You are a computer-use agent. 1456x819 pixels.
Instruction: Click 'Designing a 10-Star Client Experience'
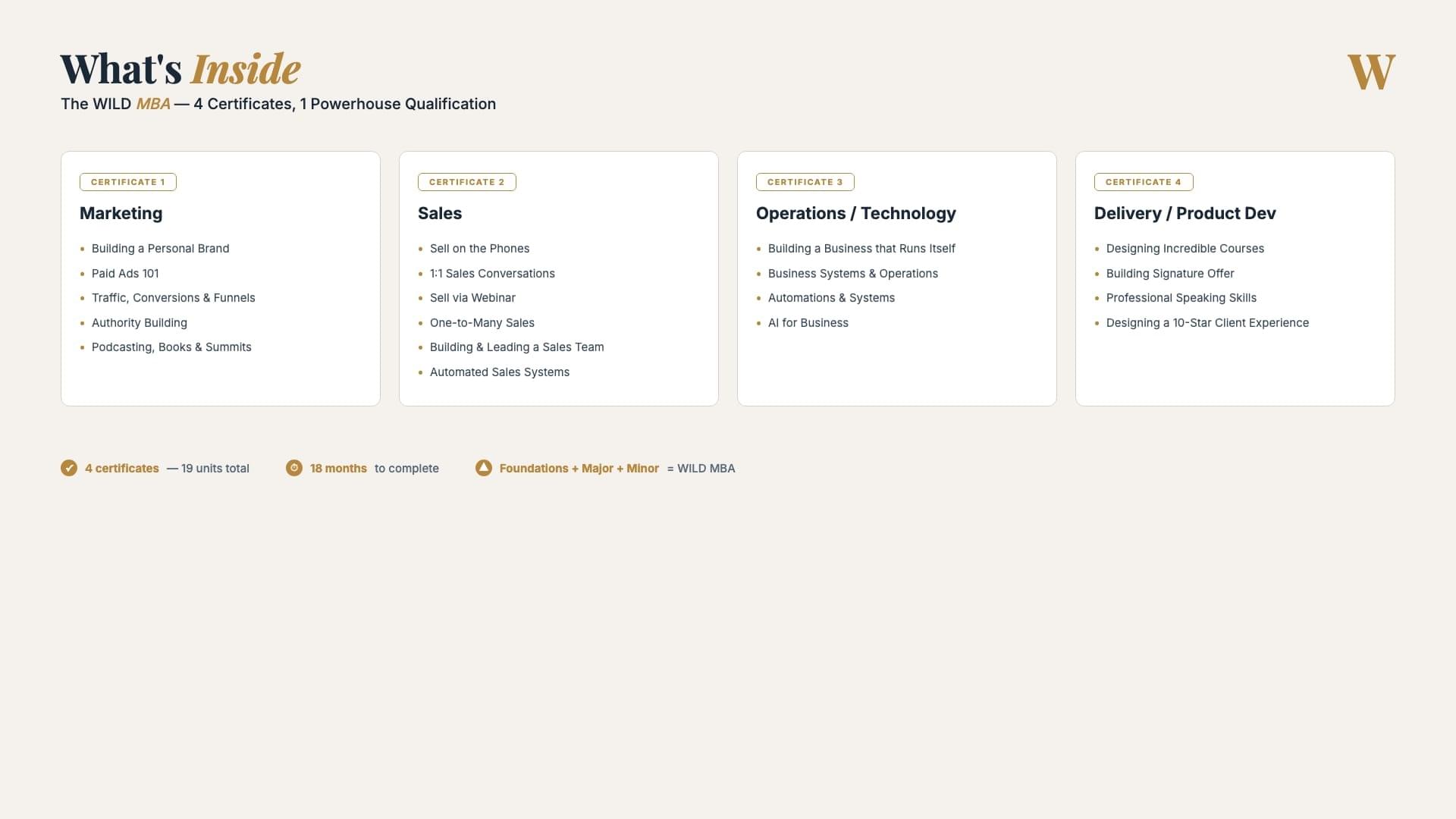[x=1207, y=323]
